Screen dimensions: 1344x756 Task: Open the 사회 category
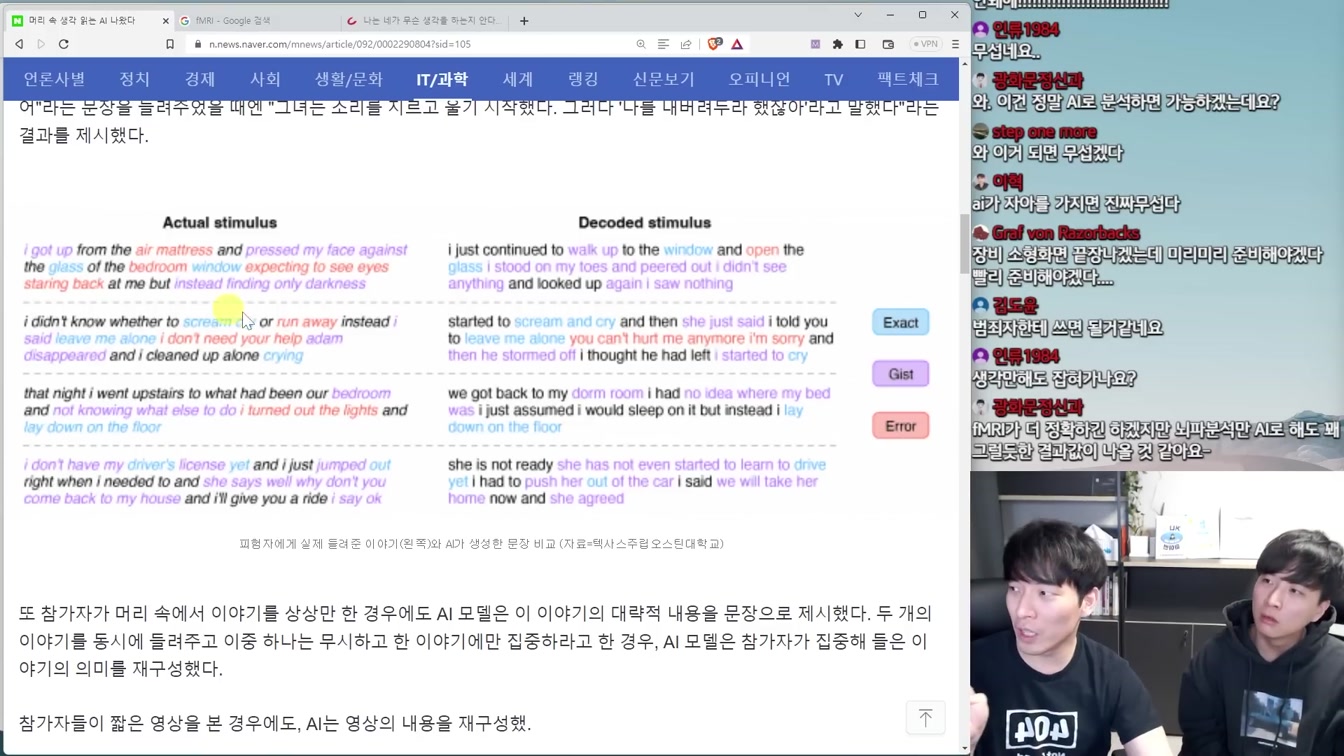click(x=265, y=79)
